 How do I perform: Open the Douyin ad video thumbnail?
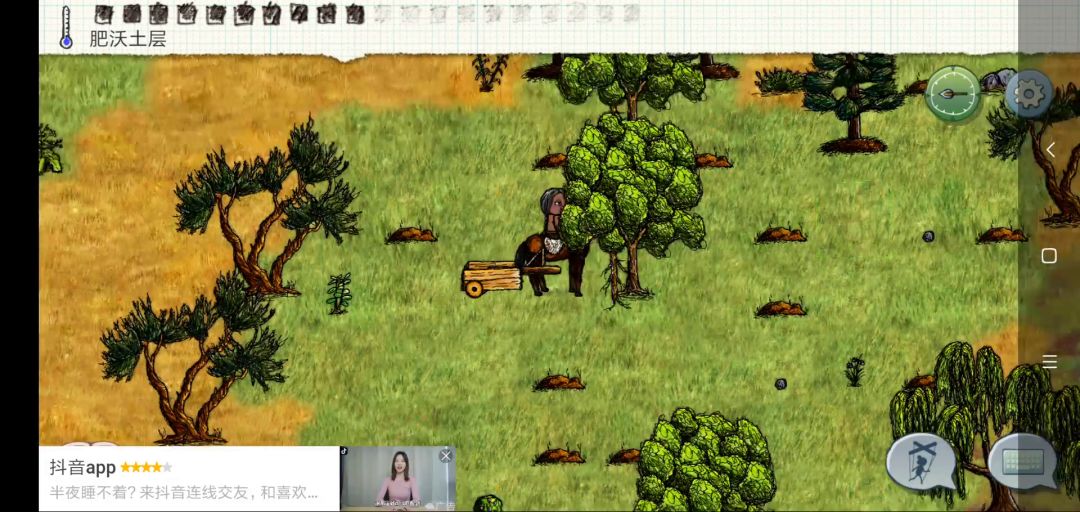click(x=397, y=478)
